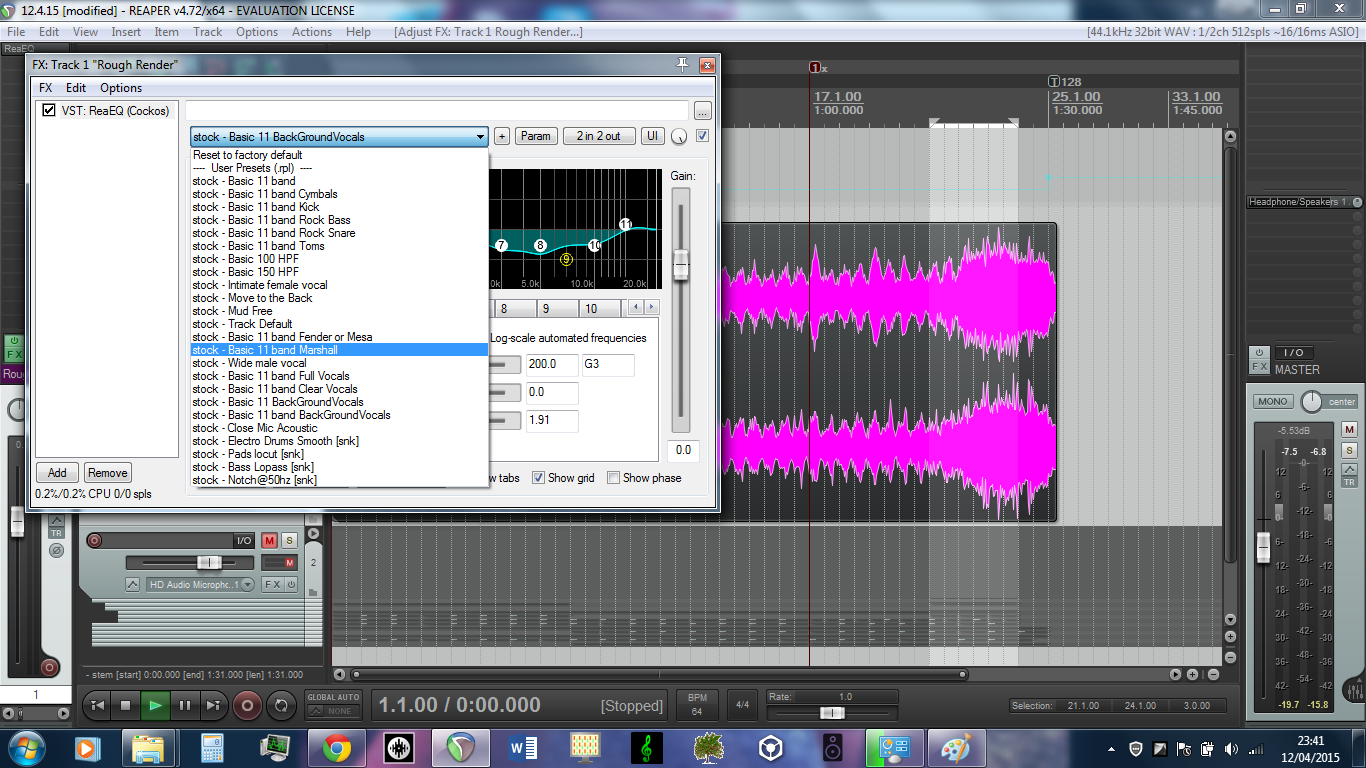Click the phase invert icon on track 1 mixer strip
The image size is (1366, 768).
pos(57,550)
